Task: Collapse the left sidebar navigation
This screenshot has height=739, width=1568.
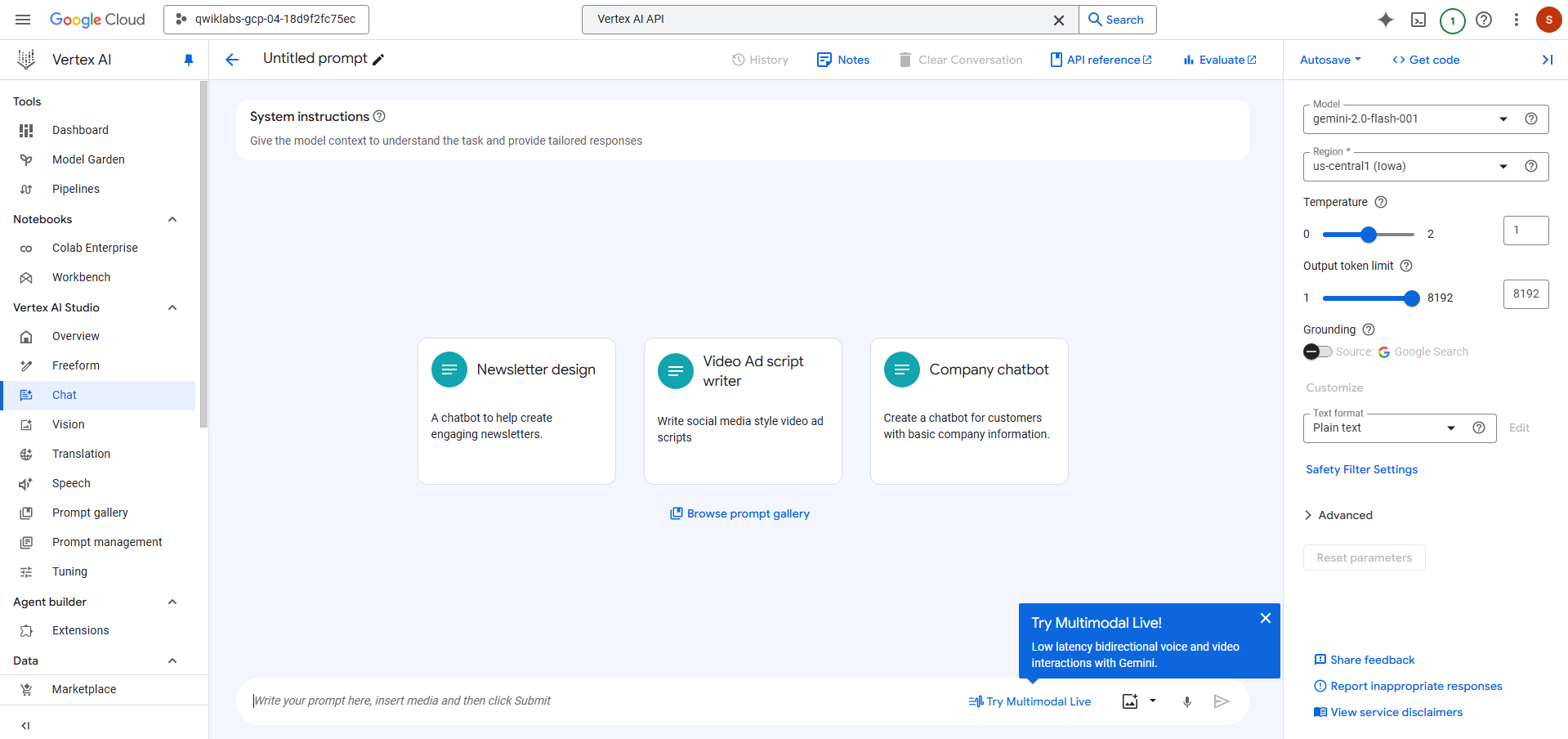Action: tap(25, 725)
